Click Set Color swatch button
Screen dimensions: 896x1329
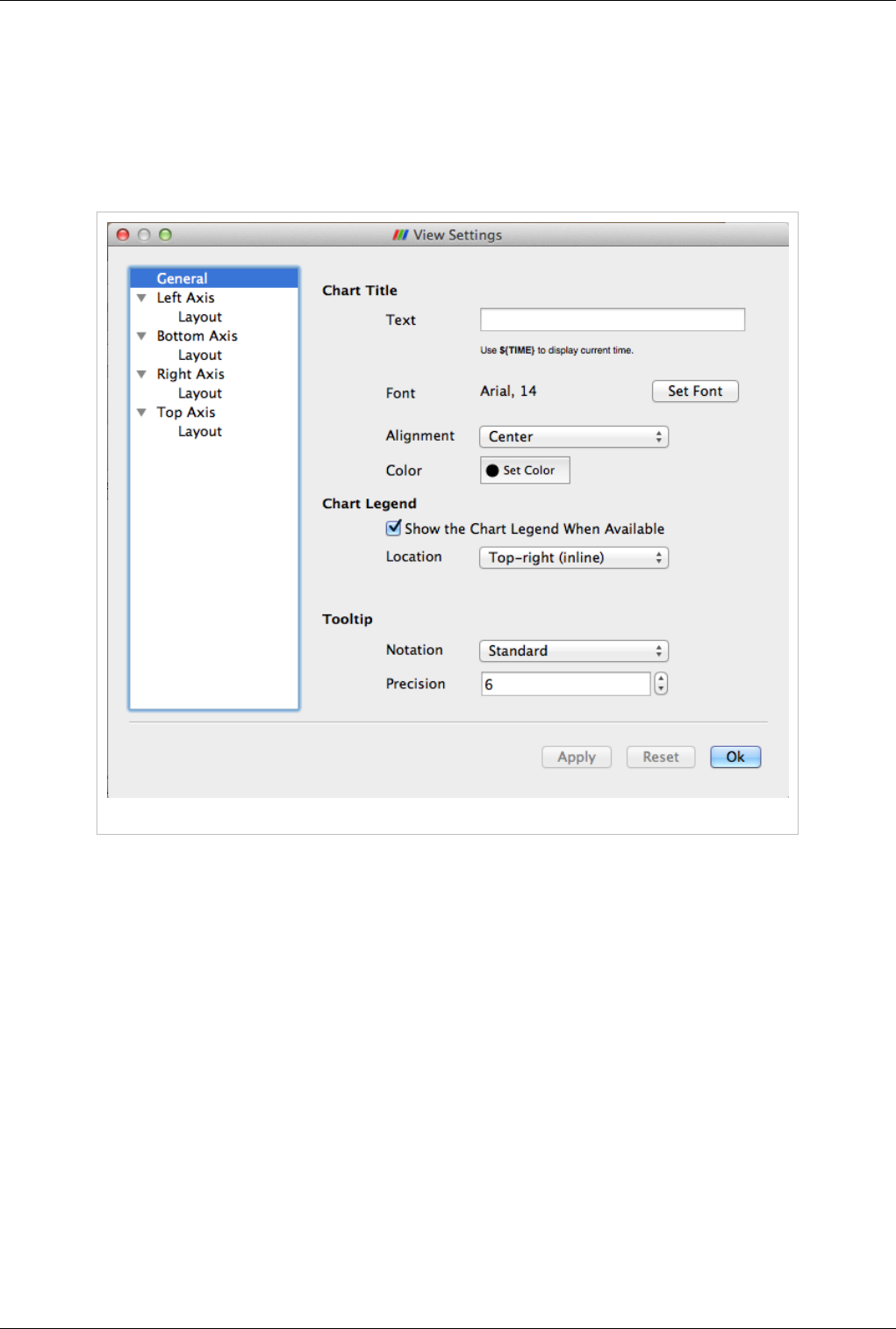(x=525, y=471)
